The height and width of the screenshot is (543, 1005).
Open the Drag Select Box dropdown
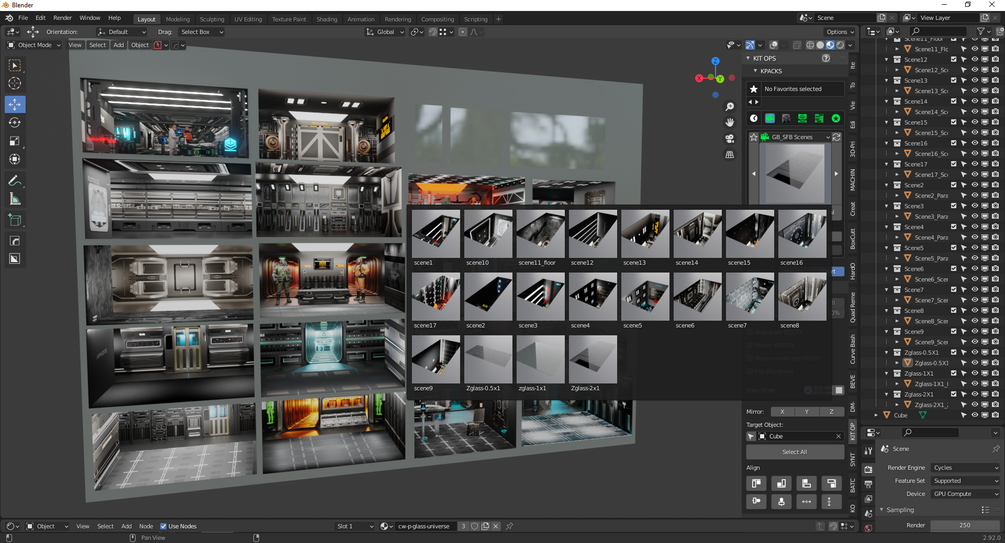pos(202,32)
